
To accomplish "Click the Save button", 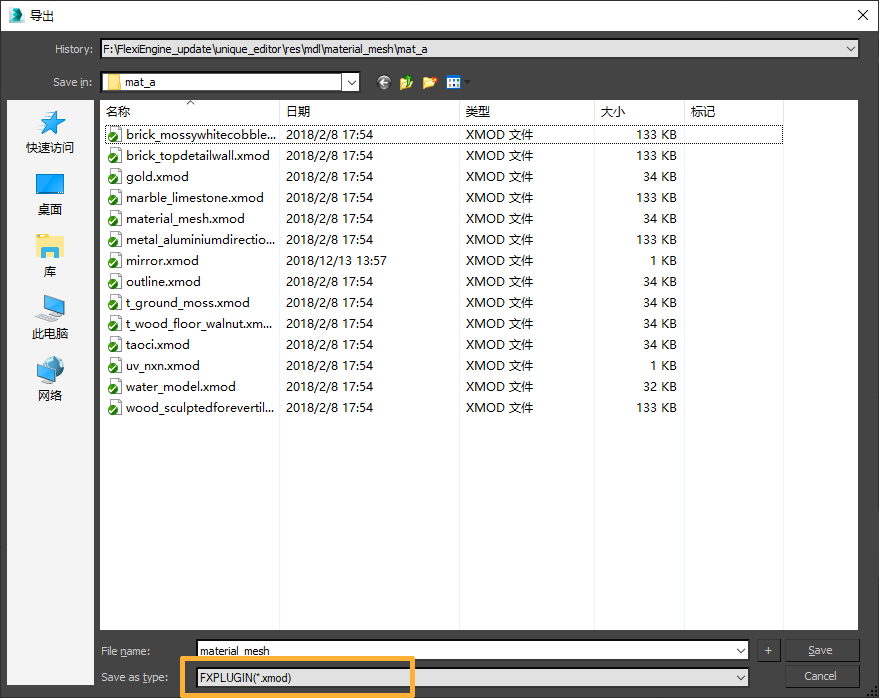I will pos(821,650).
